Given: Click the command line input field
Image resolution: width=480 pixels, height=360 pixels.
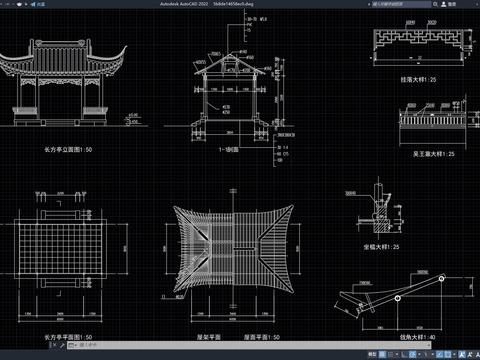Looking at the screenshot, I should [253, 345].
